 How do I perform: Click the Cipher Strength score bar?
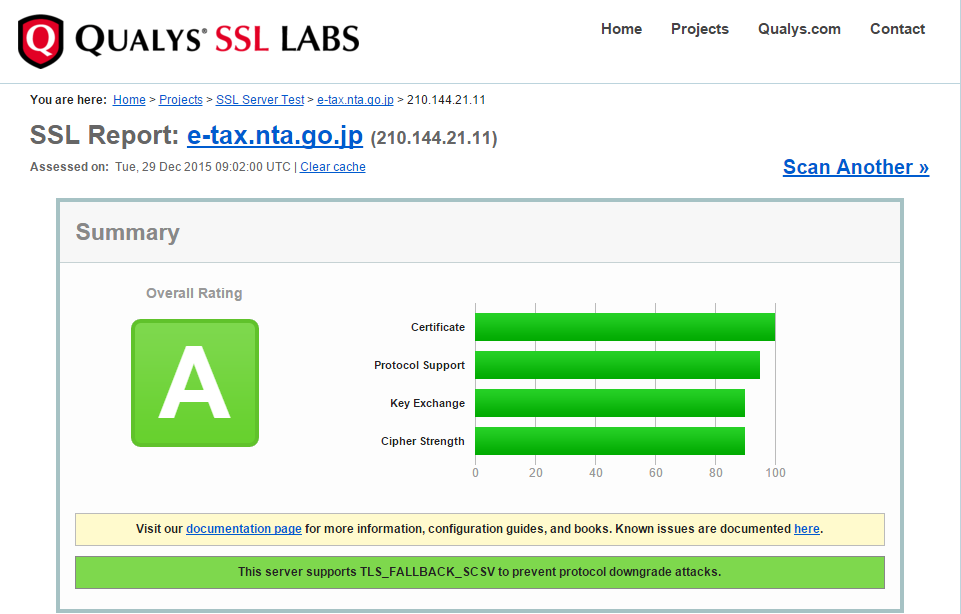610,441
